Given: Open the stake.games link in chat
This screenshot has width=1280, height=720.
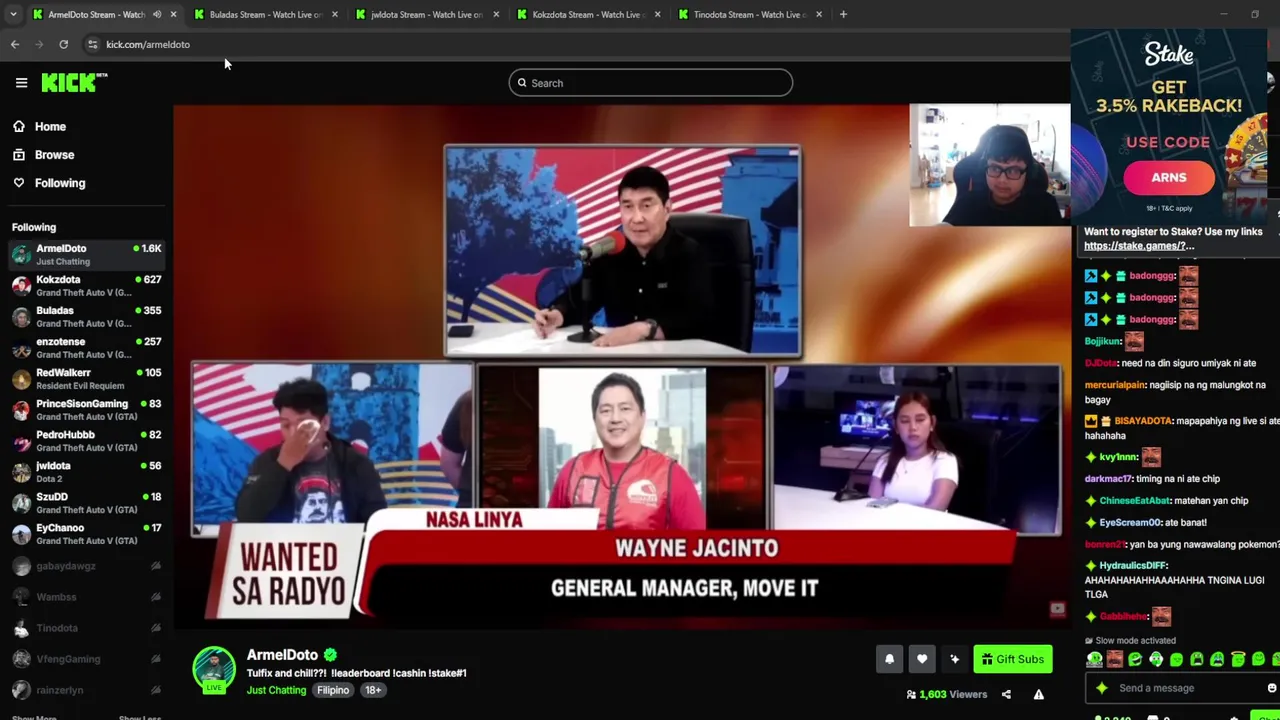Looking at the screenshot, I should pyautogui.click(x=1139, y=246).
